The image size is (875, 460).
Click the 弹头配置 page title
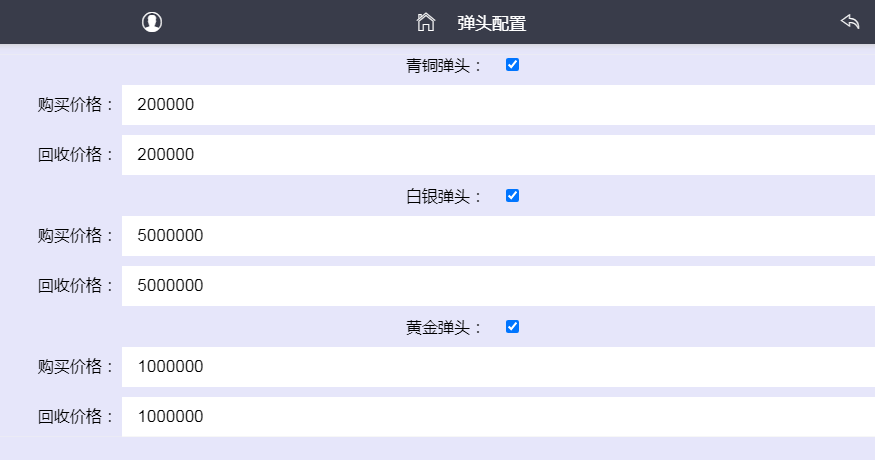click(x=491, y=23)
